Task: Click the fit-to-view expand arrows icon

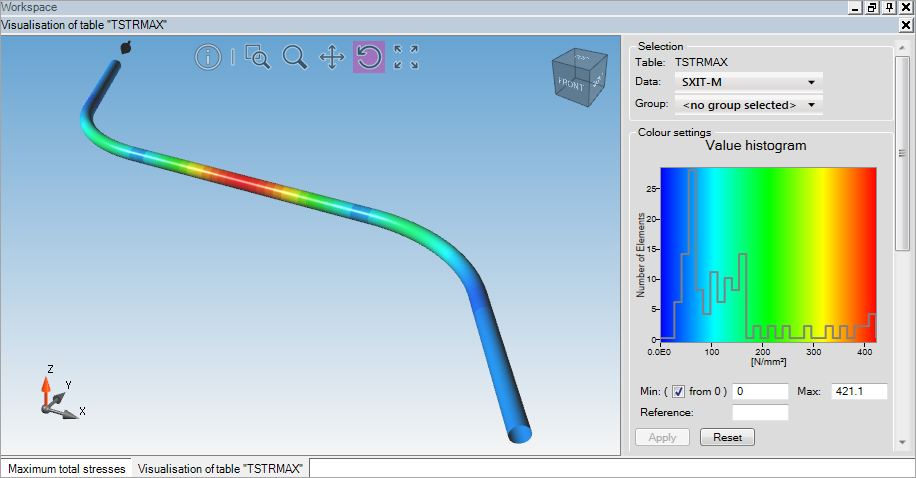Action: (x=405, y=58)
